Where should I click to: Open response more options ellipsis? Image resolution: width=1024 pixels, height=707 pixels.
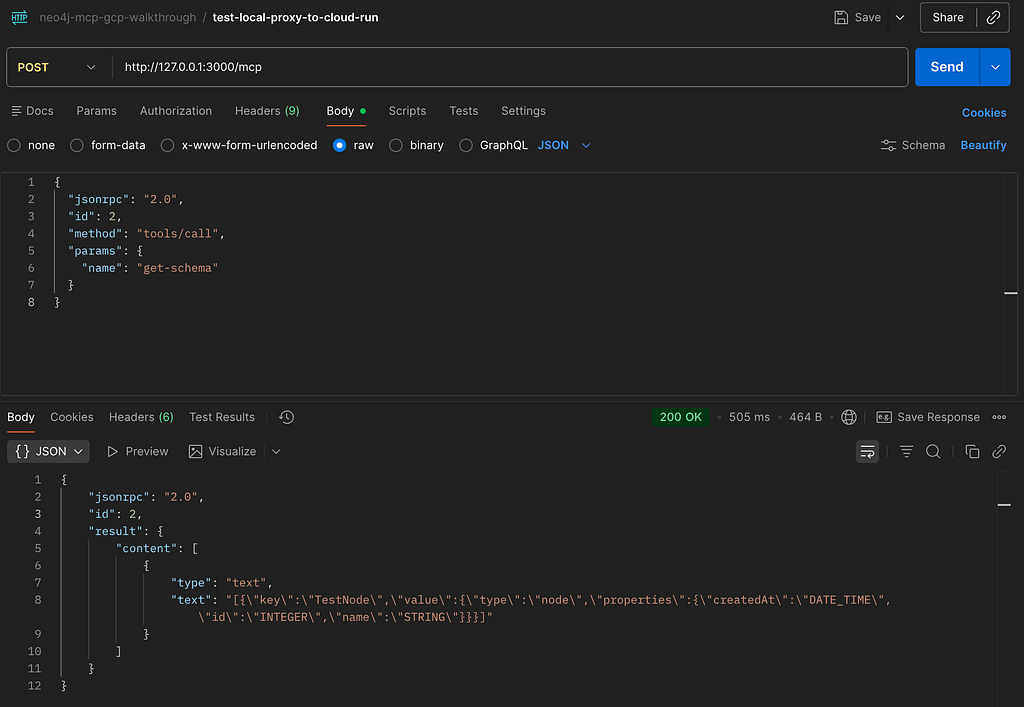[x=999, y=417]
